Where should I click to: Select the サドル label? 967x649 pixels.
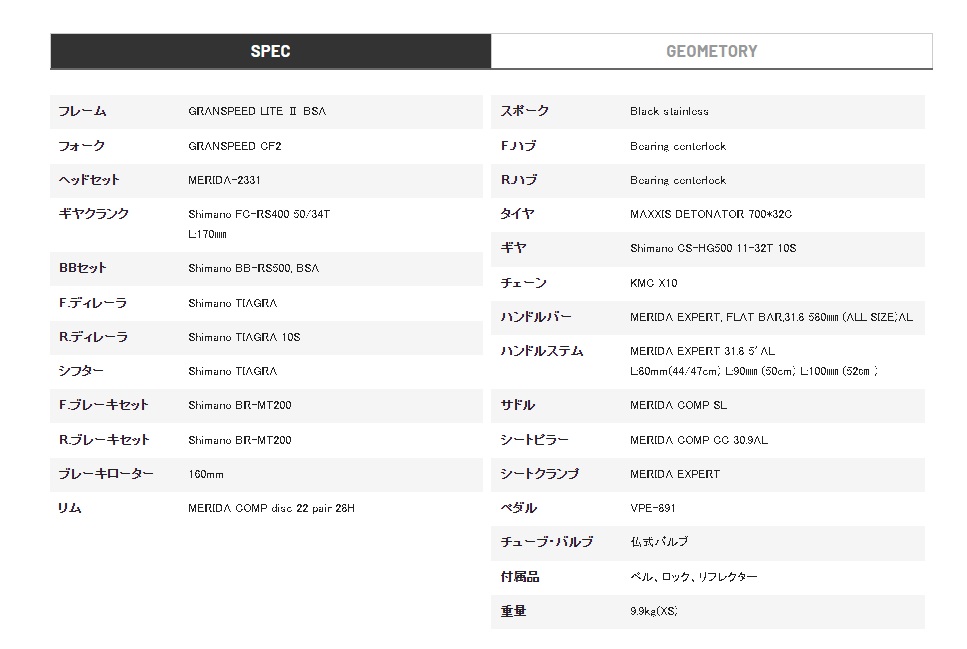tap(517, 405)
